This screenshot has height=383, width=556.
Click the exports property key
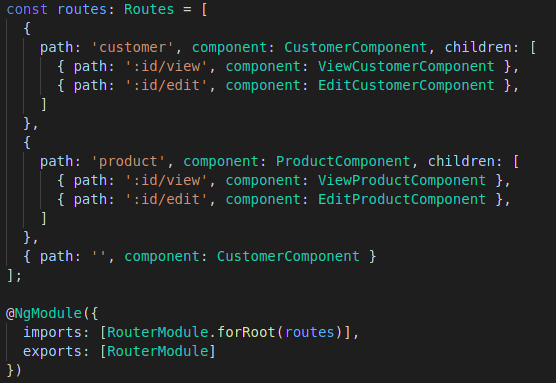(52, 351)
